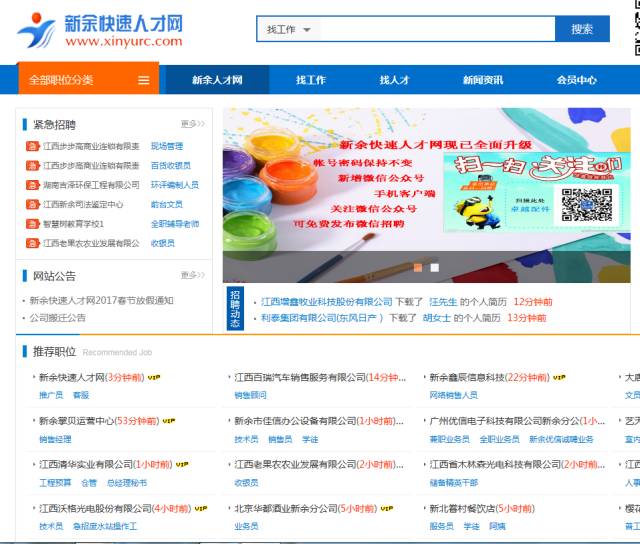The image size is (640, 544).
Task: Click VIP badge next to 新余快速人才网
Action: 154,377
